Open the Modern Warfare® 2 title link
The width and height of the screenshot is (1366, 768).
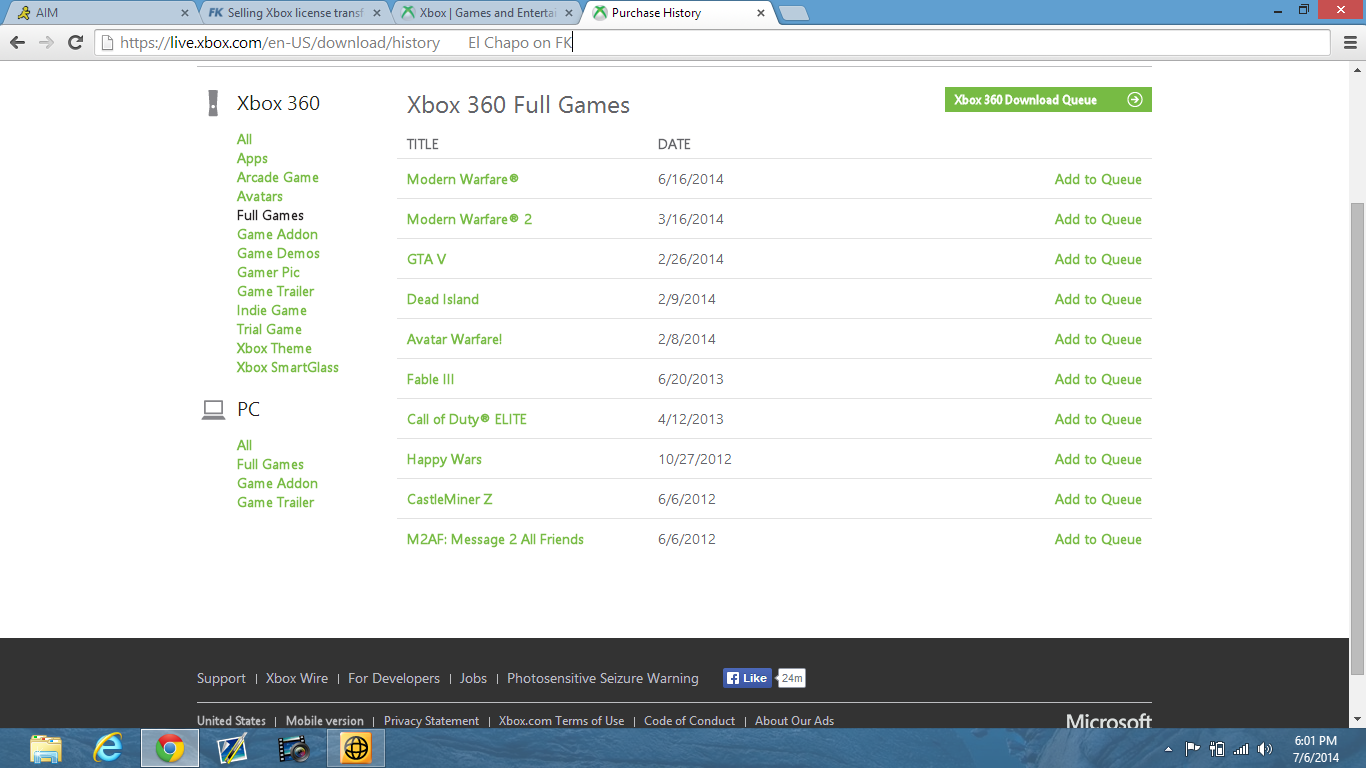[x=469, y=219]
